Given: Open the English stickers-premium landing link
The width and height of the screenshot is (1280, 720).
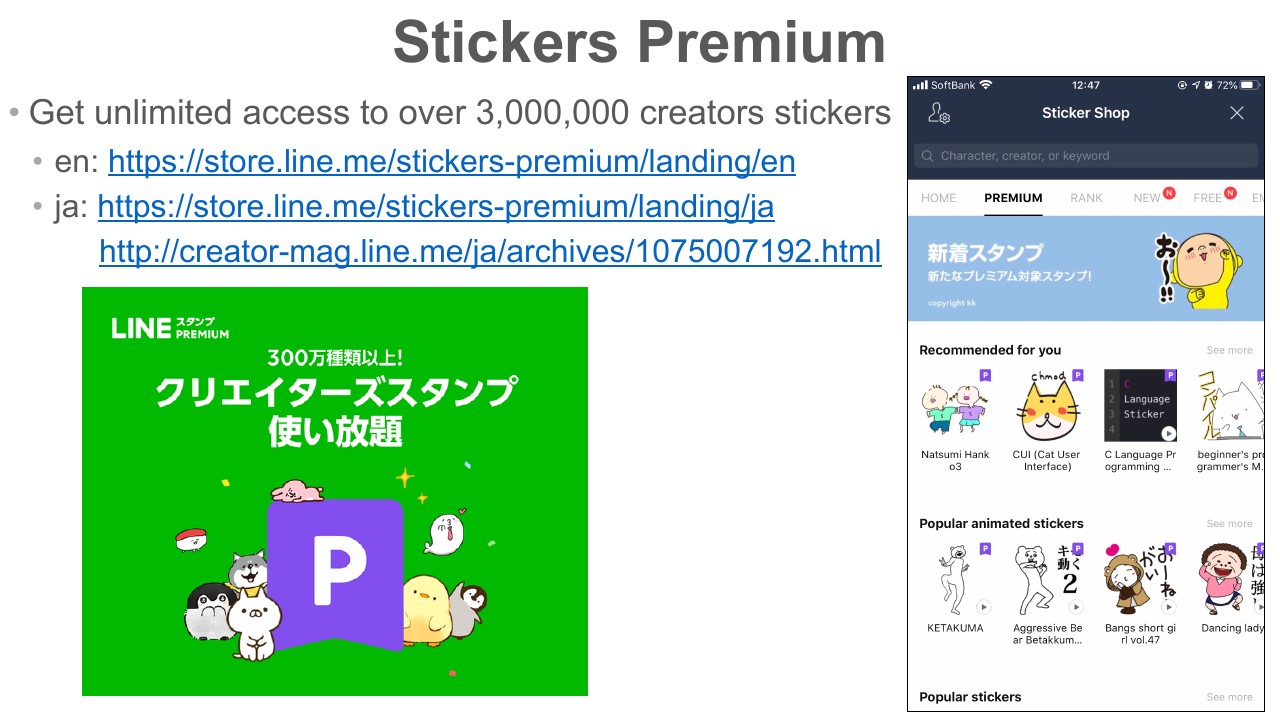Looking at the screenshot, I should [452, 161].
